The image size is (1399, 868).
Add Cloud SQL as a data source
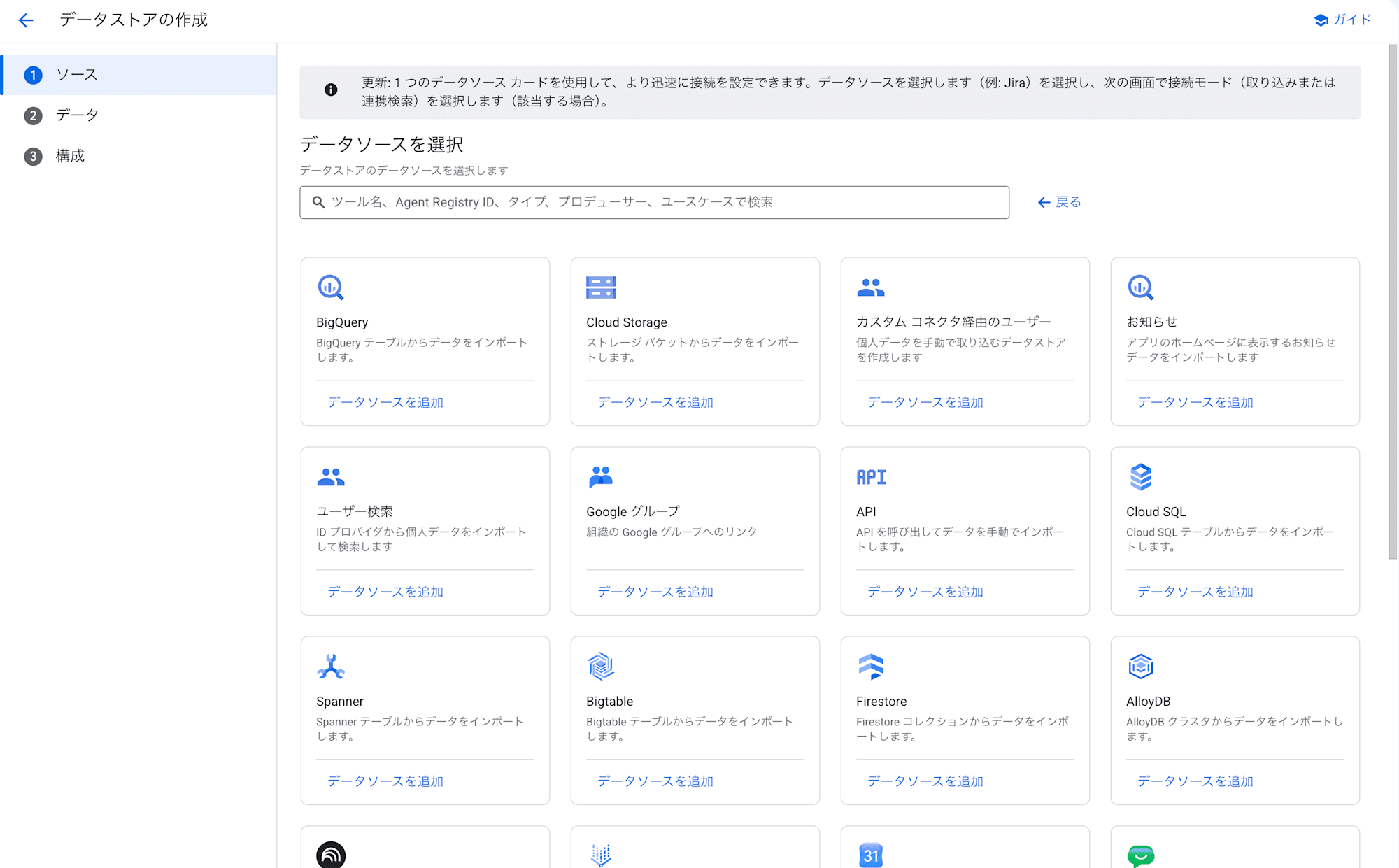pos(1195,592)
